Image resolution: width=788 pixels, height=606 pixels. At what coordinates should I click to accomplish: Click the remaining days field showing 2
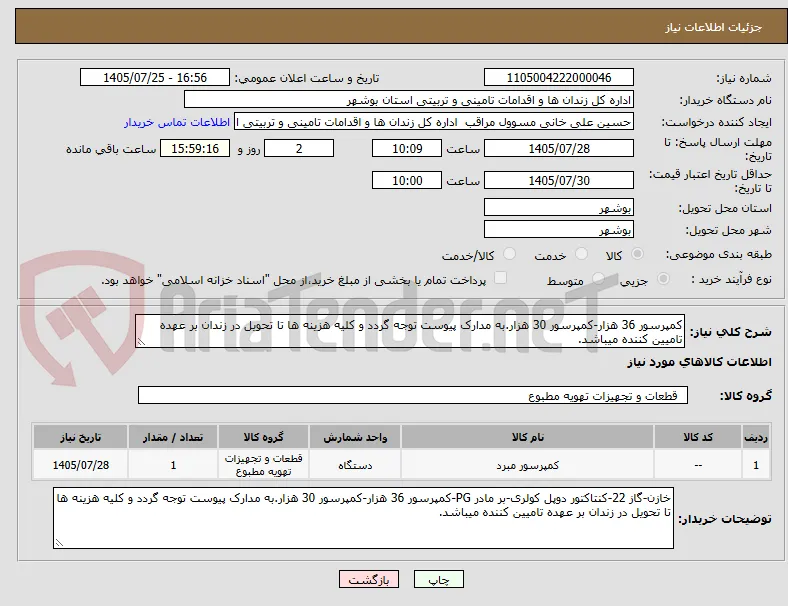click(299, 148)
